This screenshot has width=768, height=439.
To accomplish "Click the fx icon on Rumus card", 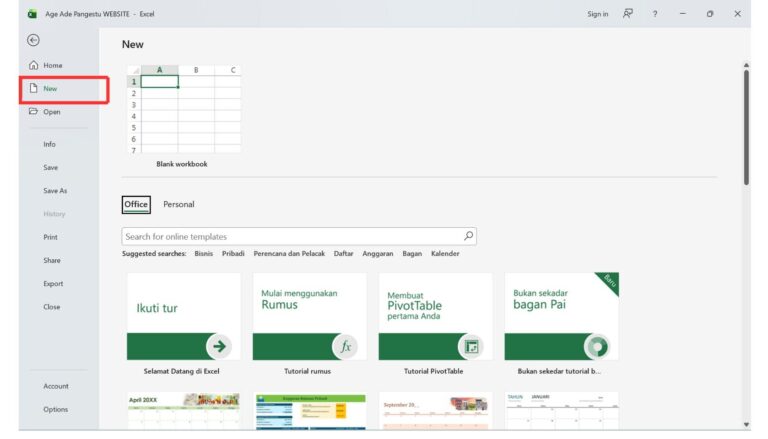I will coord(345,346).
